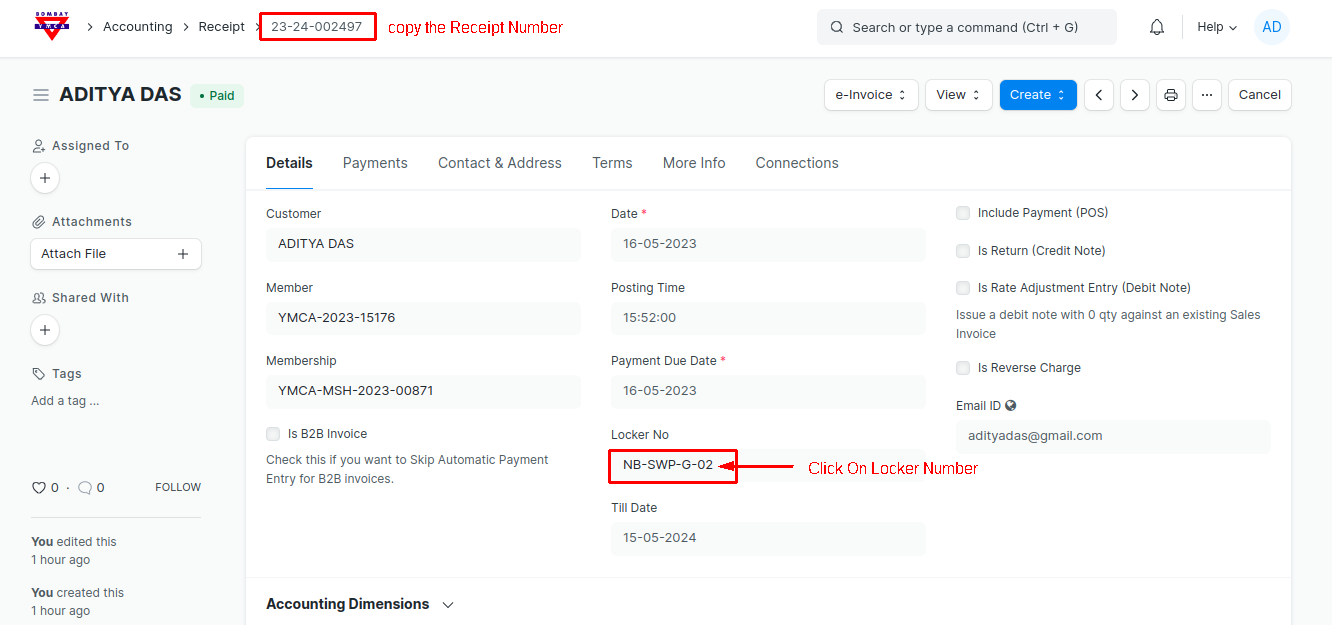Click the search command bar
Viewport: 1332px width, 625px height.
(x=966, y=27)
